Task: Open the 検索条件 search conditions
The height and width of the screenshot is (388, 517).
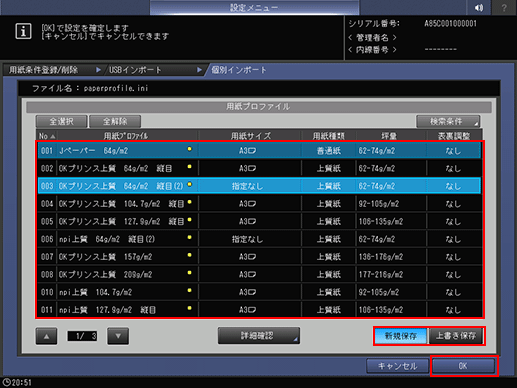Action: tap(448, 121)
